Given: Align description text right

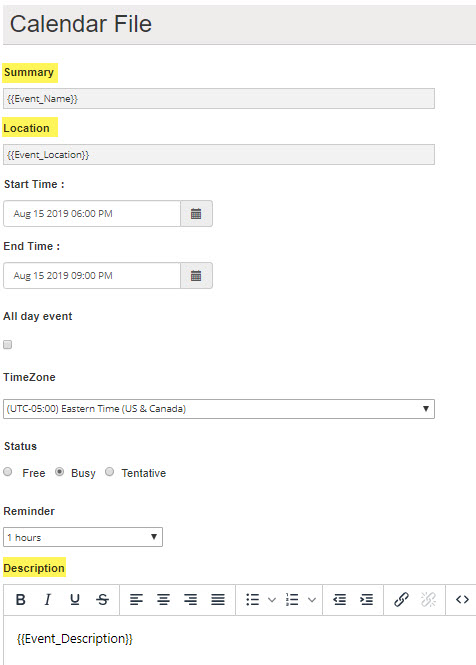Looking at the screenshot, I should (190, 599).
